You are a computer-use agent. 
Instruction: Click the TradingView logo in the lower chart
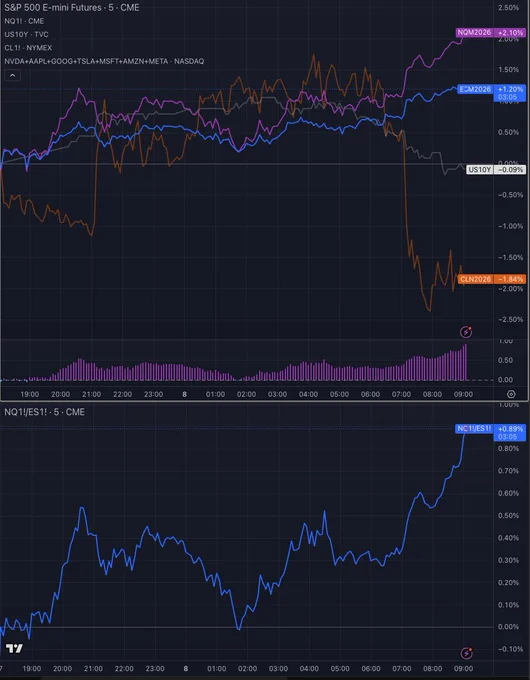[14, 648]
